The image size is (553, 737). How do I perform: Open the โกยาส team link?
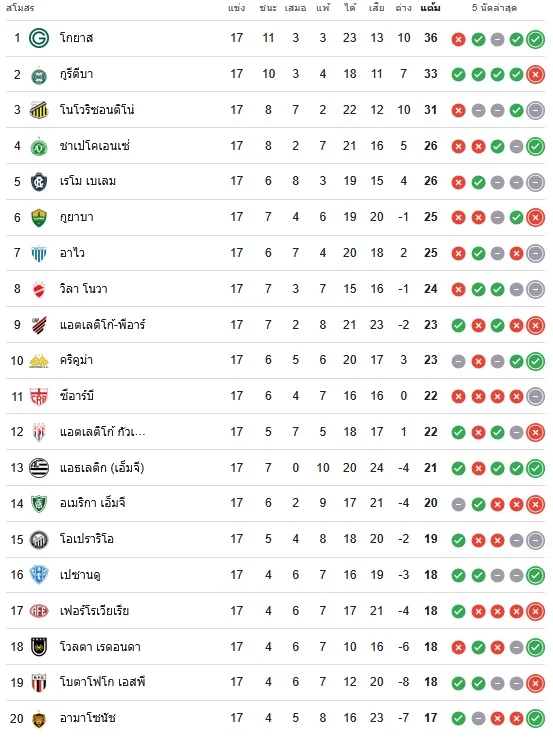click(76, 38)
